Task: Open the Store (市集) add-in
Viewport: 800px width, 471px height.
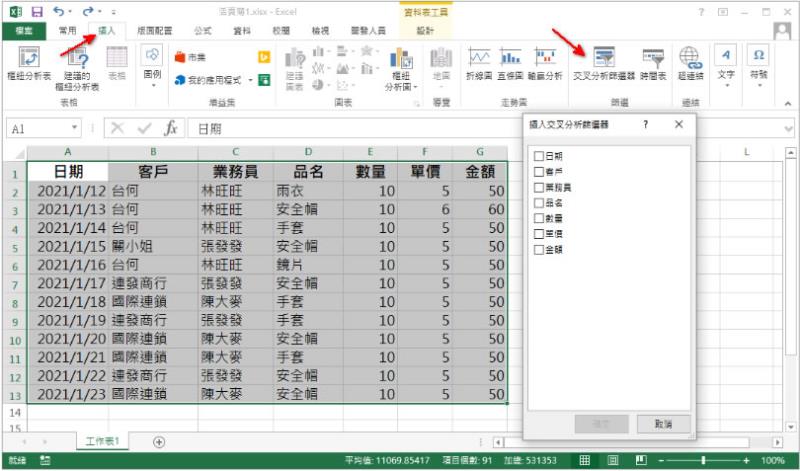Action: 190,57
